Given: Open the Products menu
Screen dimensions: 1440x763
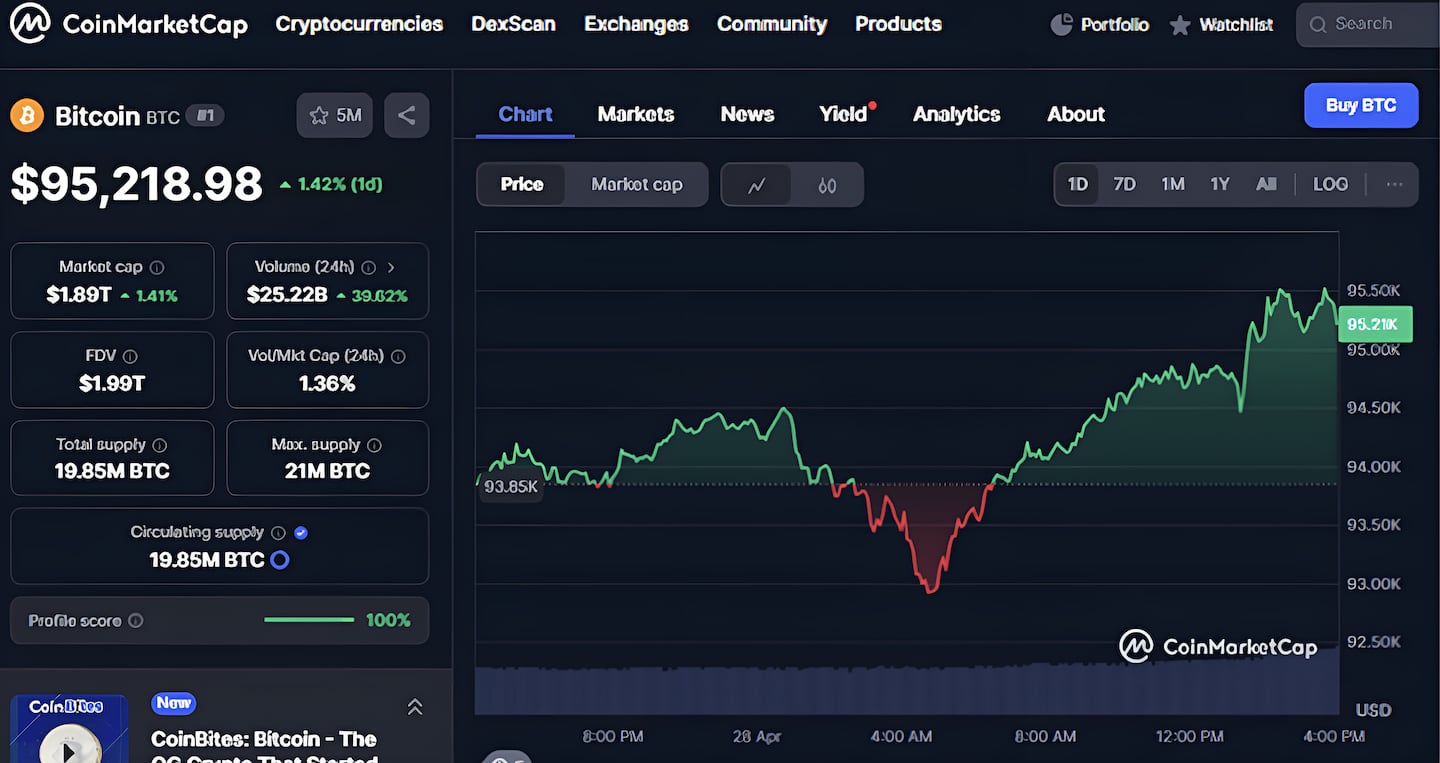Looking at the screenshot, I should [898, 24].
